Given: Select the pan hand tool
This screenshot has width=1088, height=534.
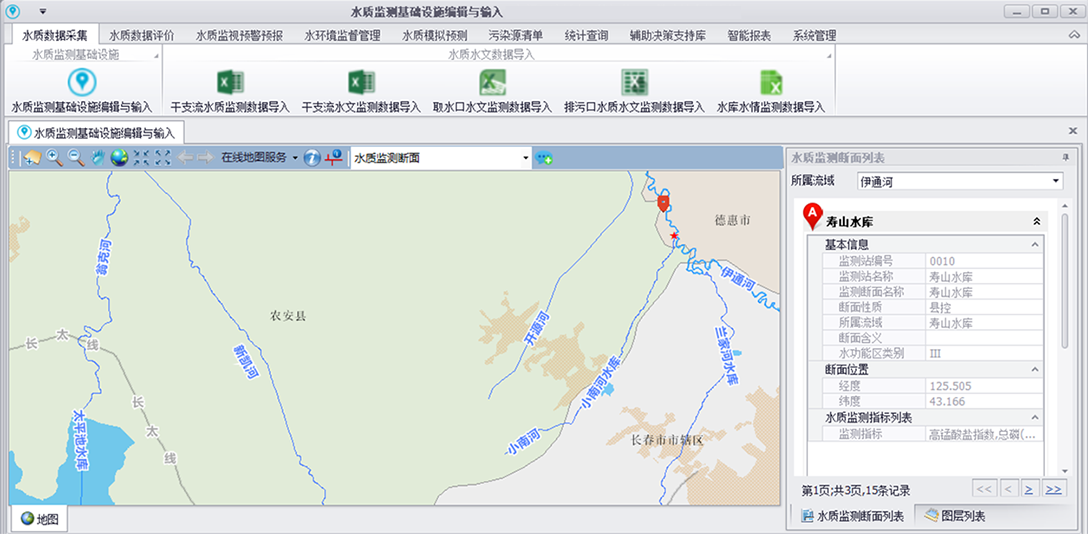Looking at the screenshot, I should pyautogui.click(x=98, y=158).
